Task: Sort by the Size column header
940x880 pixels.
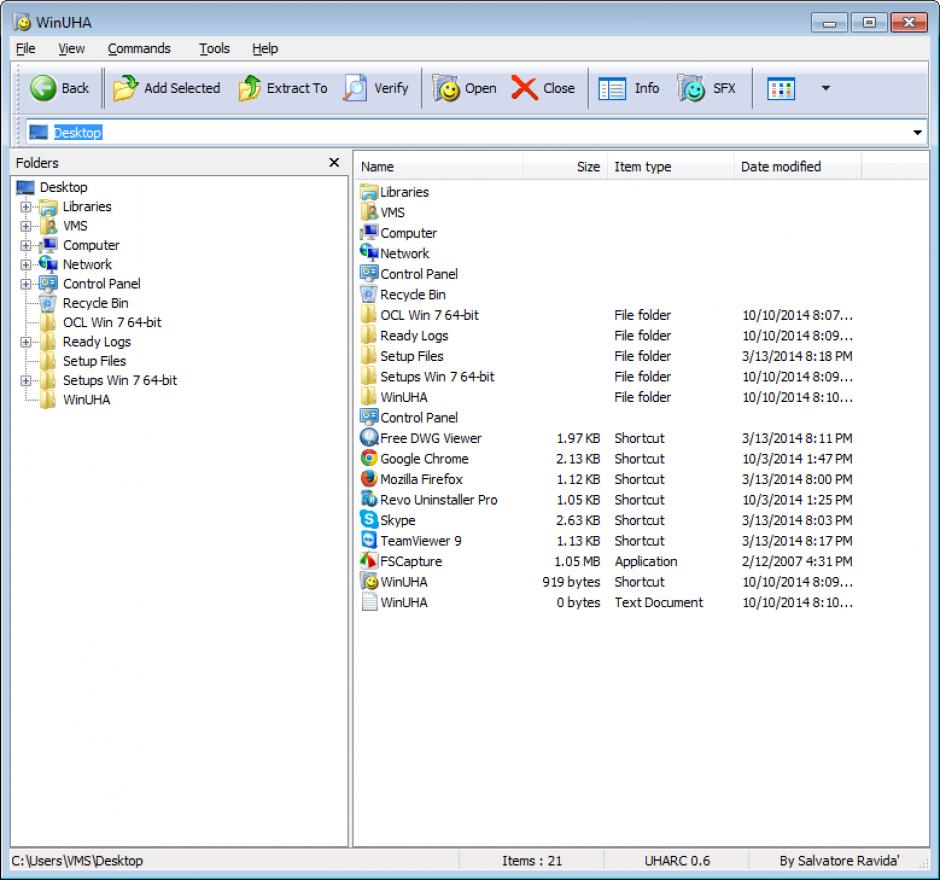Action: pos(588,167)
